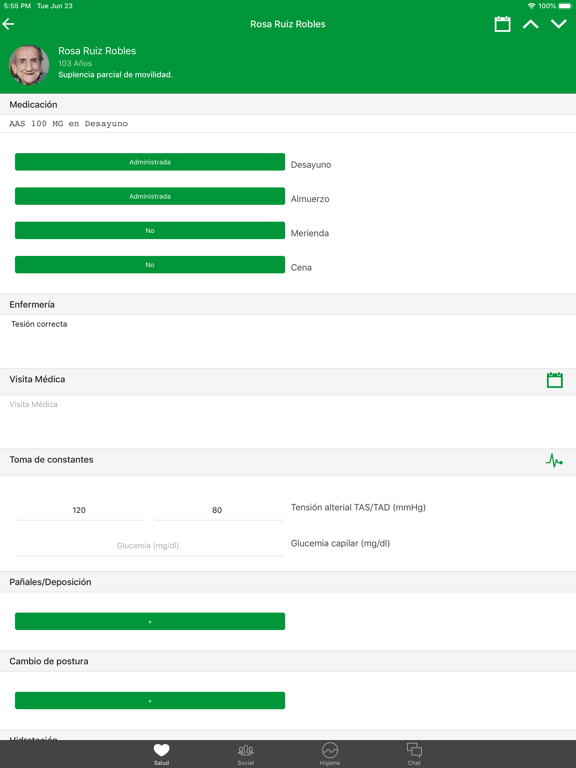Viewport: 576px width, 768px height.
Task: Toggle Desayuno Administrada medication button
Action: point(150,162)
